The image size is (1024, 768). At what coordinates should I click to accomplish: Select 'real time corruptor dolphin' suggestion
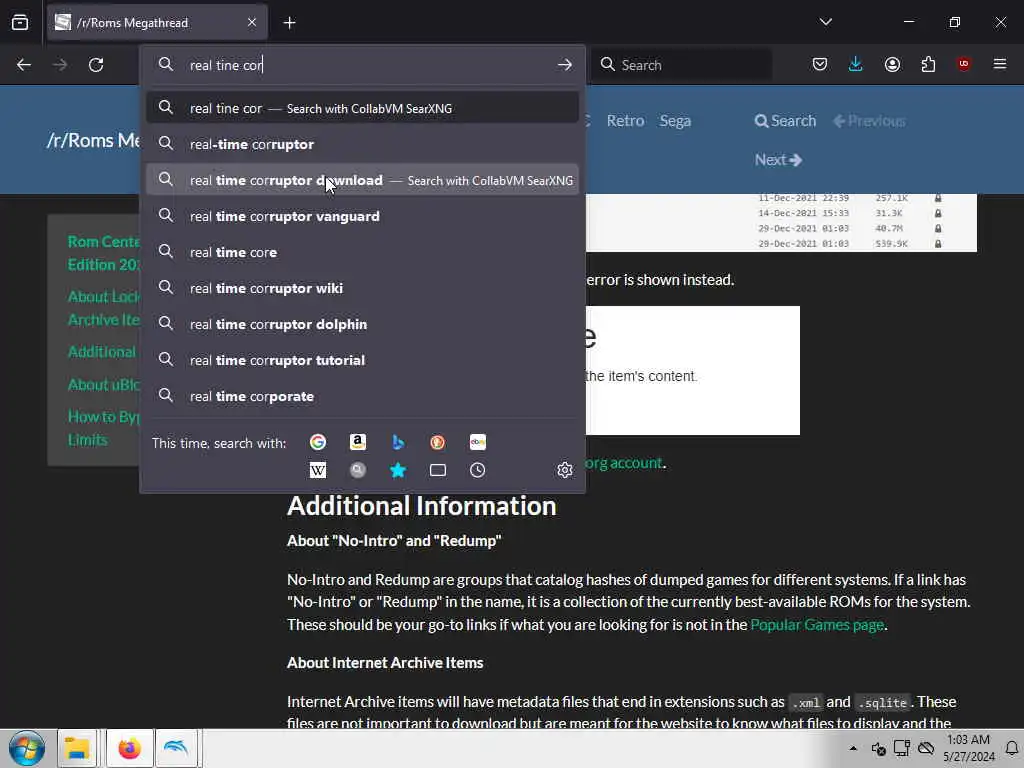[x=362, y=323]
